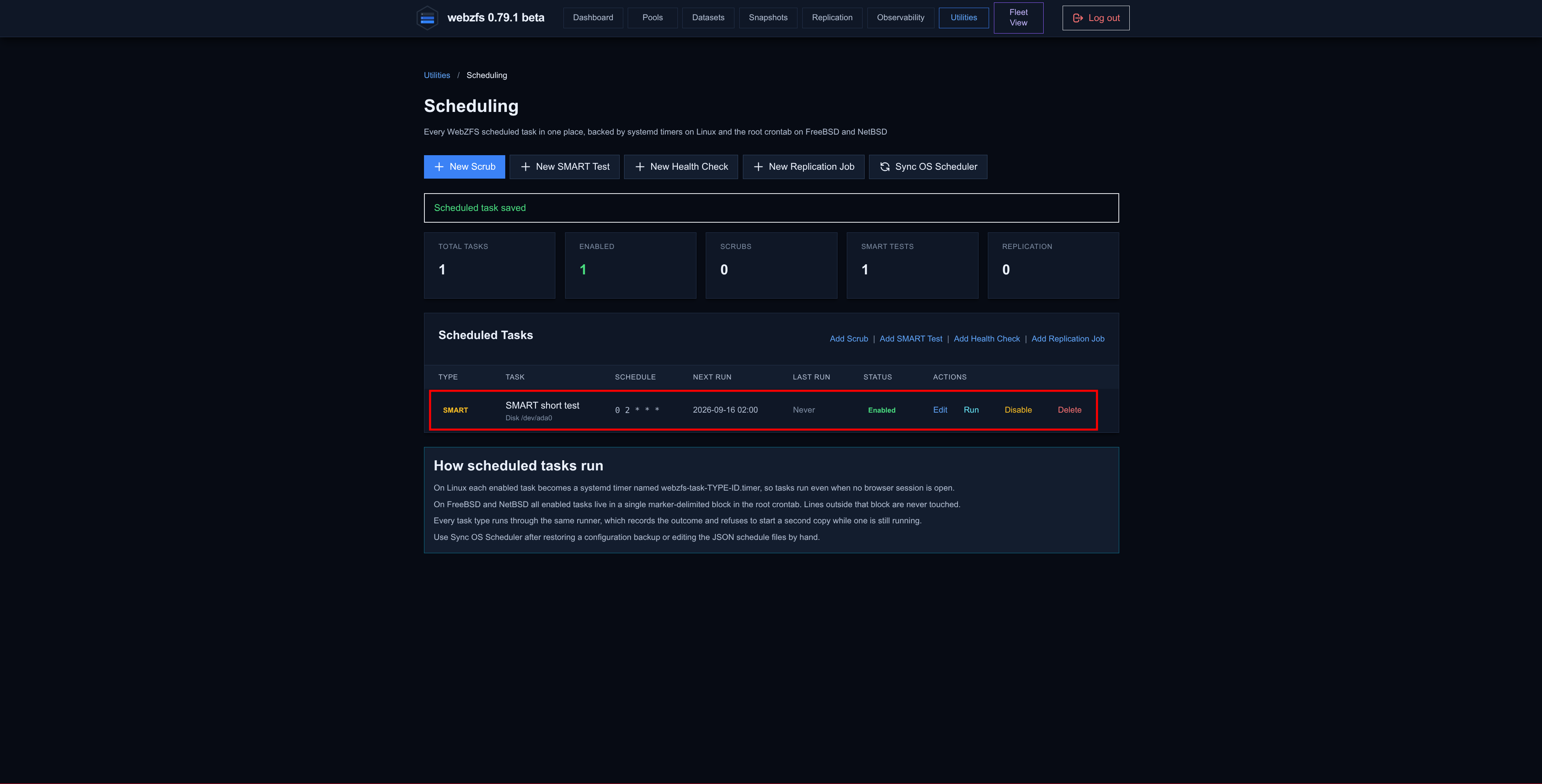Click the Utilities breadcrumb link

[x=437, y=76]
